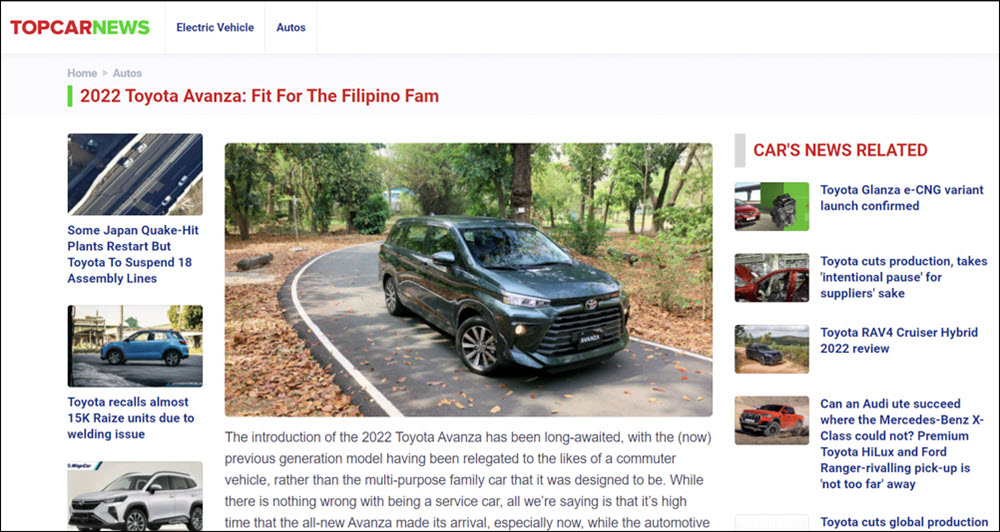Open Toyota 'intentional pause' production story

point(904,277)
